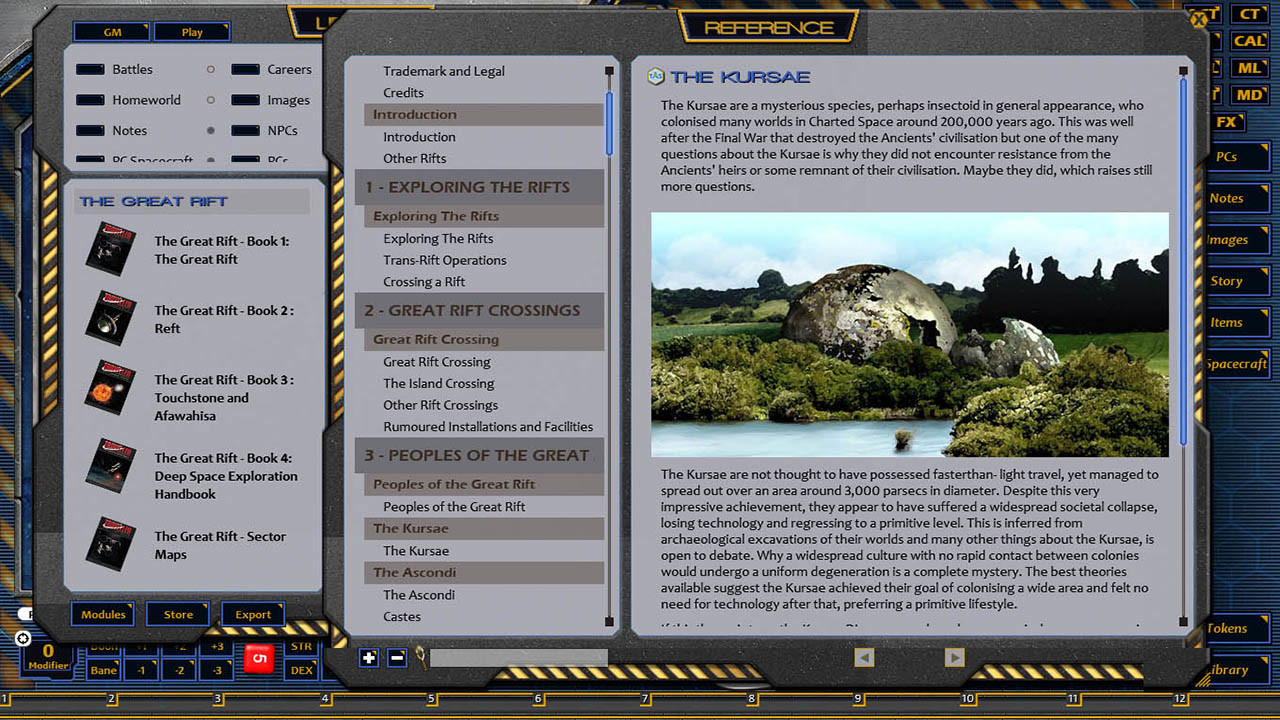Image resolution: width=1280 pixels, height=720 pixels.
Task: Roll the red six-sided die
Action: [x=259, y=660]
